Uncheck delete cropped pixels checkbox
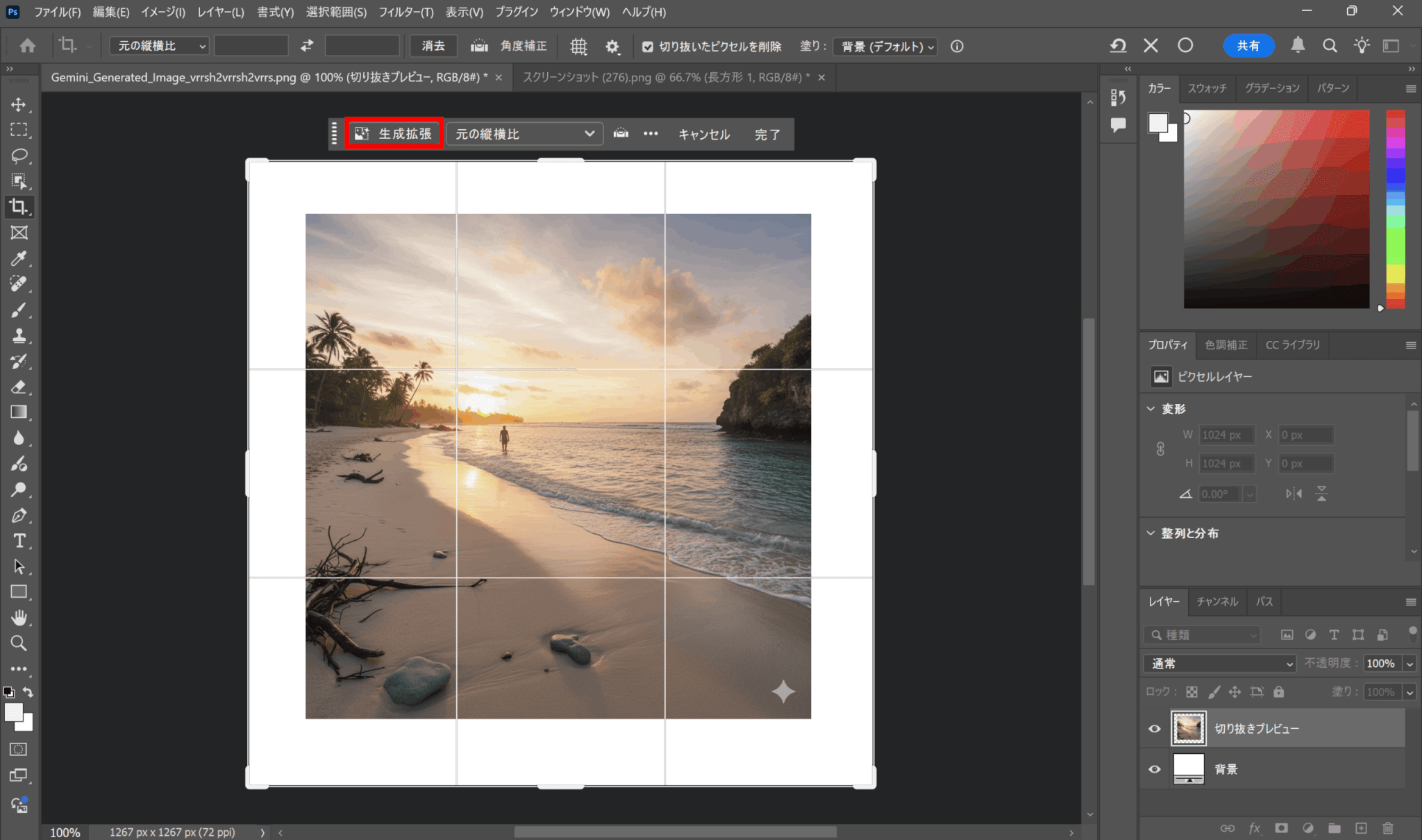This screenshot has height=840, width=1422. click(647, 47)
